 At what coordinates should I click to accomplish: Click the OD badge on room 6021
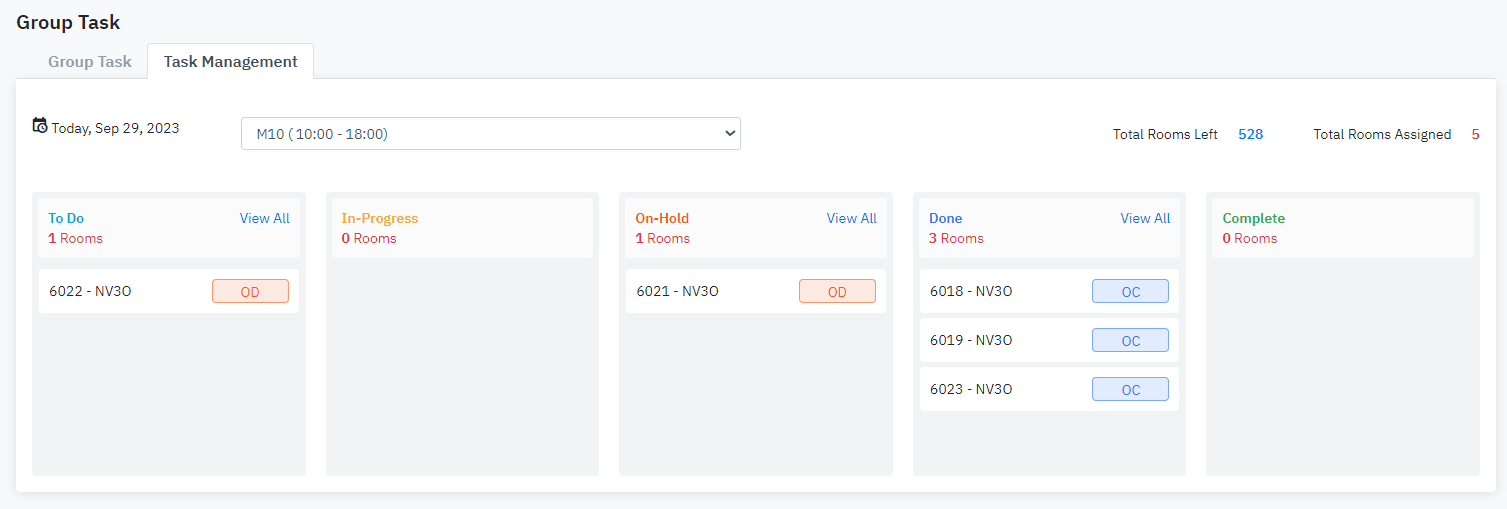(x=837, y=292)
